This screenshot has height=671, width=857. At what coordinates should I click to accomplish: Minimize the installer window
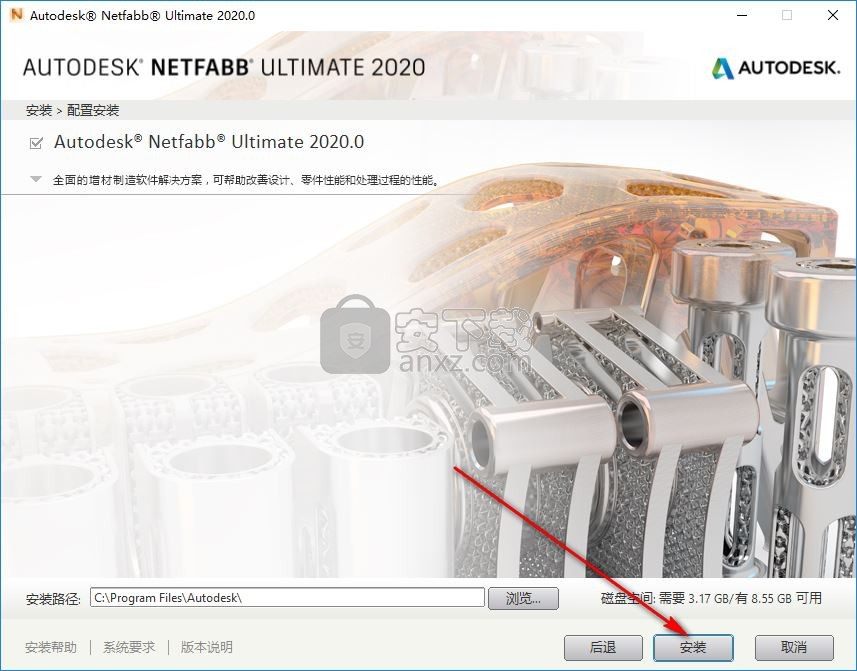pyautogui.click(x=742, y=15)
